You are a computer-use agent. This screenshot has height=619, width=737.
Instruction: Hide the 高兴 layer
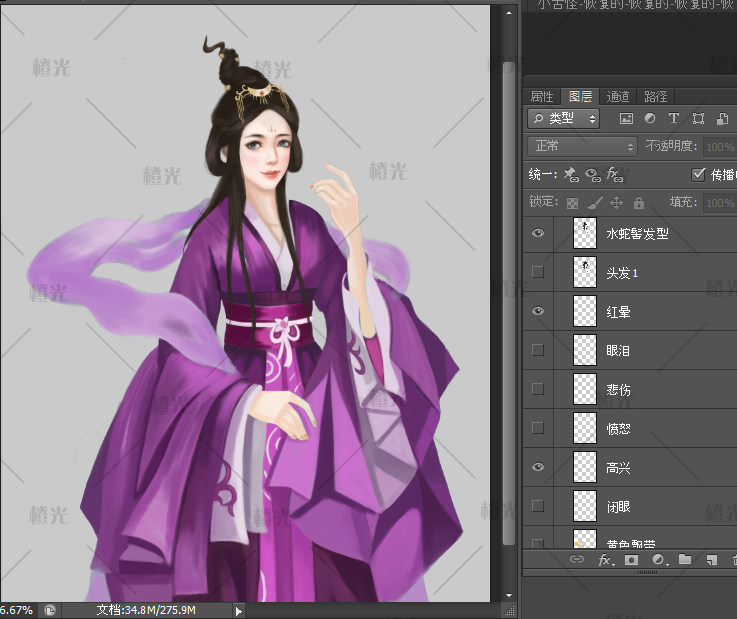pyautogui.click(x=539, y=467)
